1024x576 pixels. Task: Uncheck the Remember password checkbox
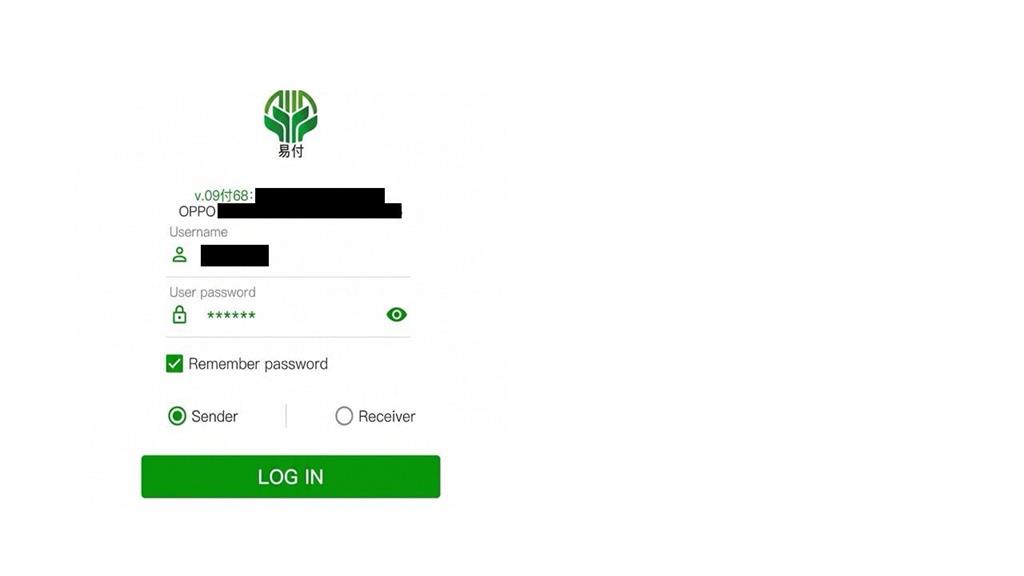(174, 364)
